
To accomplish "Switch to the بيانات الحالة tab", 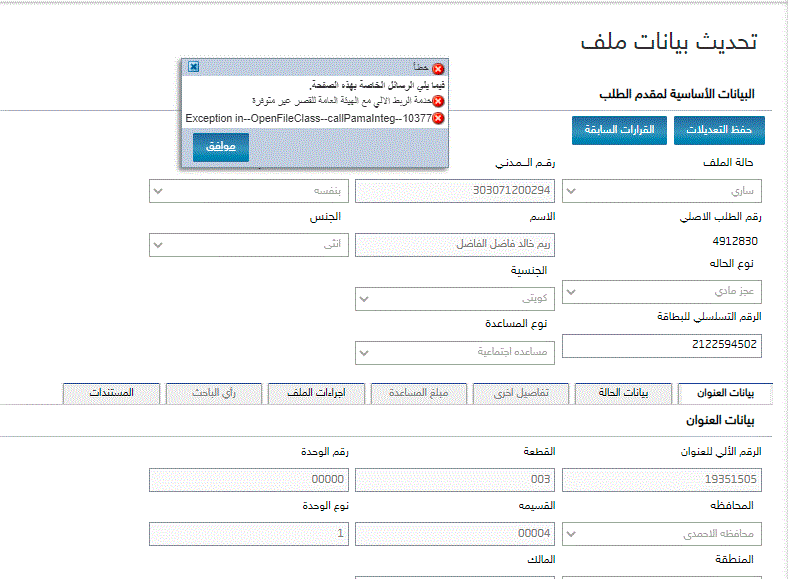I will click(x=623, y=393).
